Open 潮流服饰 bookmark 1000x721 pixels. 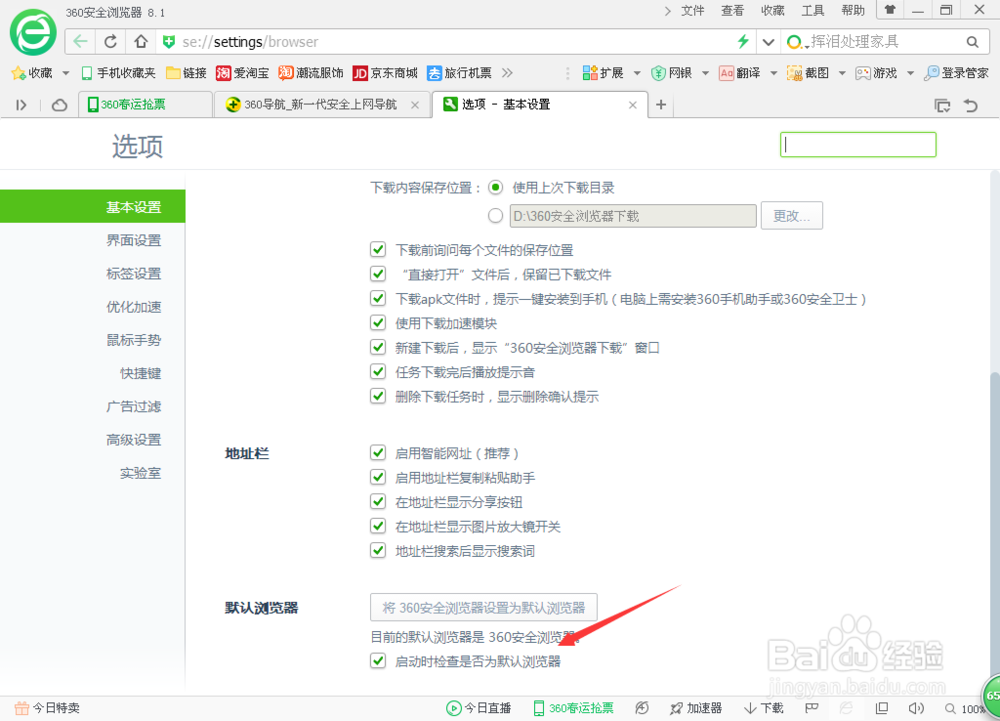311,73
